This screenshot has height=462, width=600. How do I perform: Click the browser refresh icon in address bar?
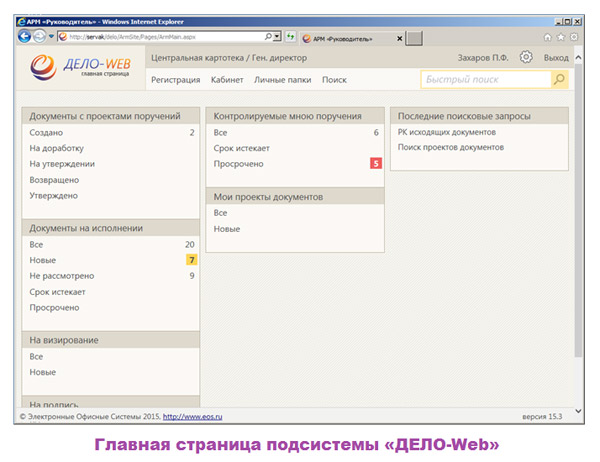click(x=289, y=37)
